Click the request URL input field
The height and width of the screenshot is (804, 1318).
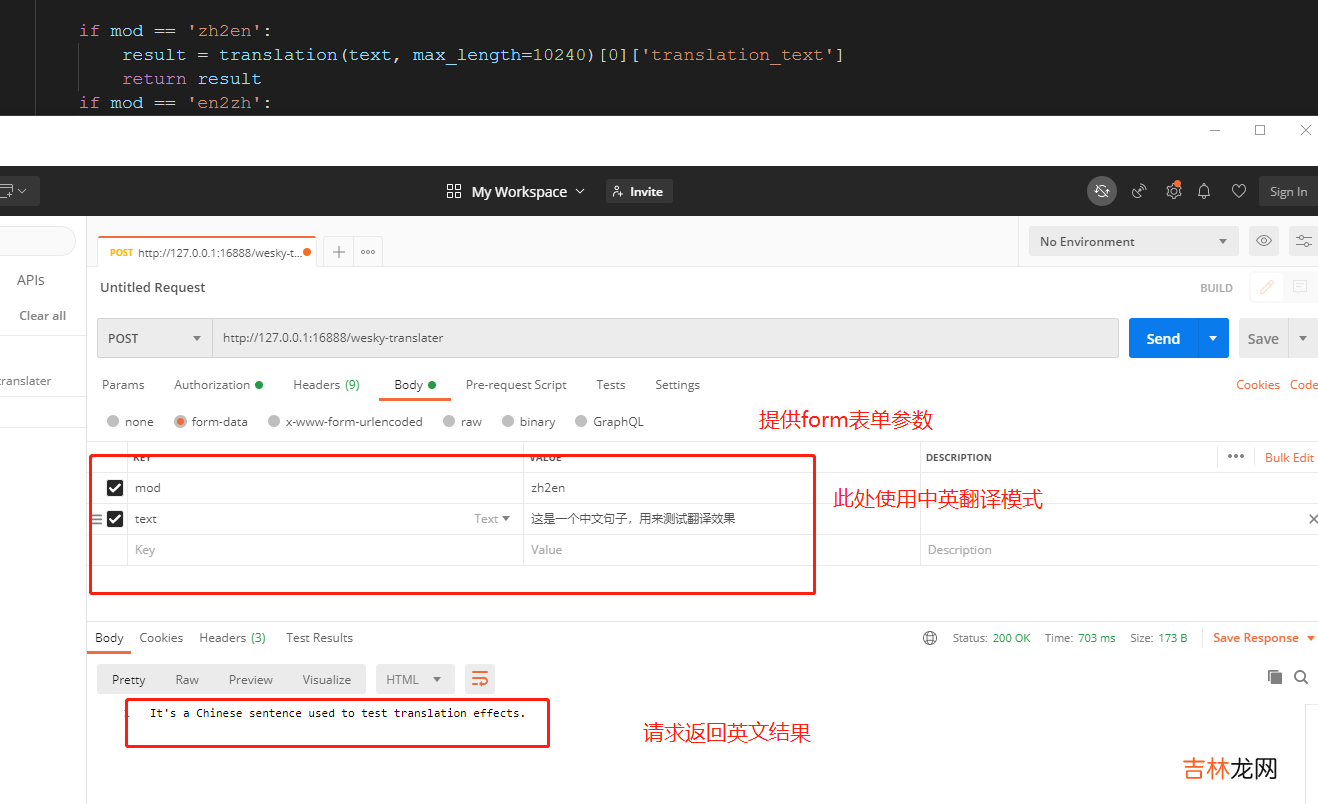click(x=664, y=338)
